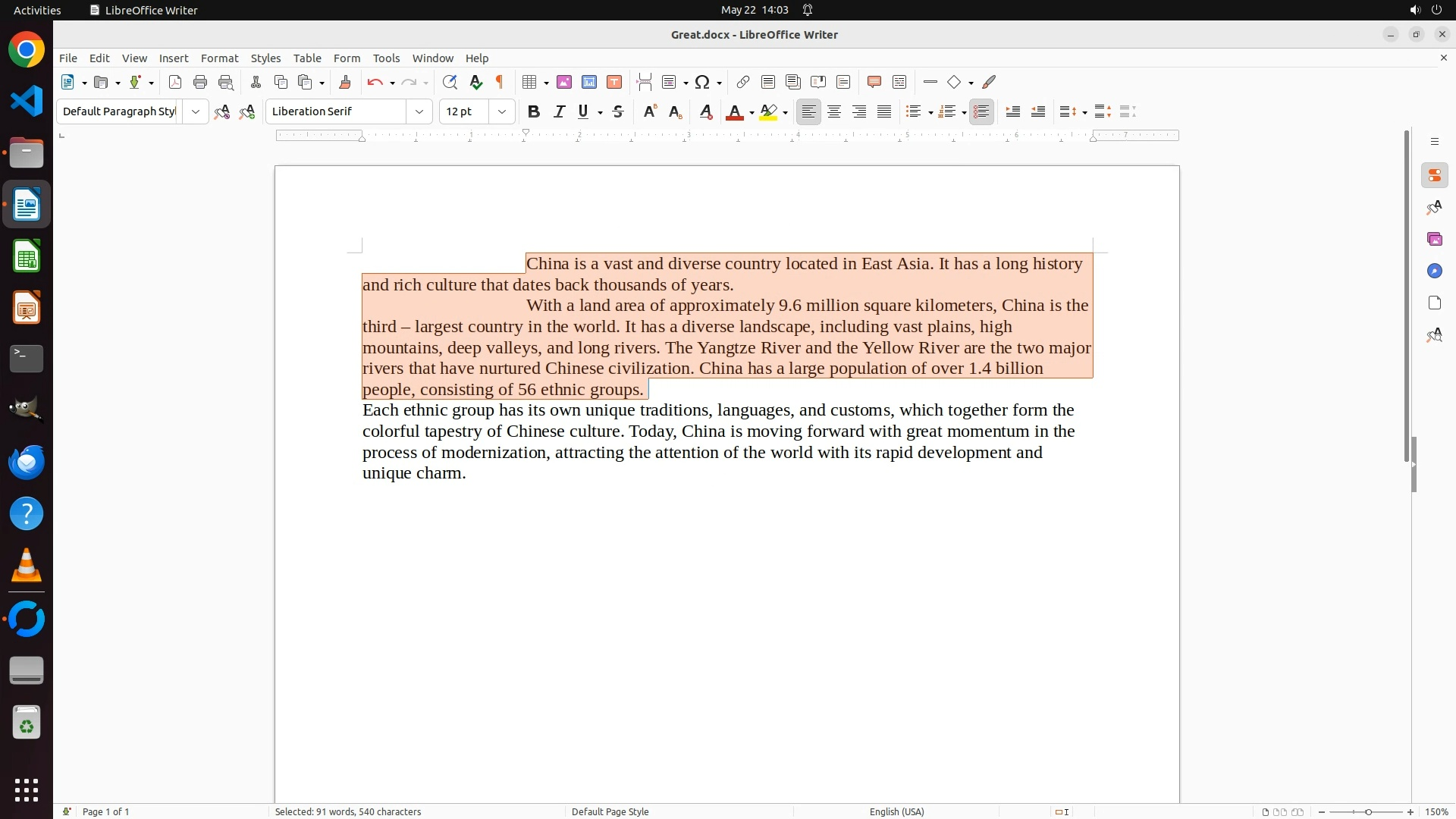Open the sidebar Navigator panel

pyautogui.click(x=1434, y=271)
